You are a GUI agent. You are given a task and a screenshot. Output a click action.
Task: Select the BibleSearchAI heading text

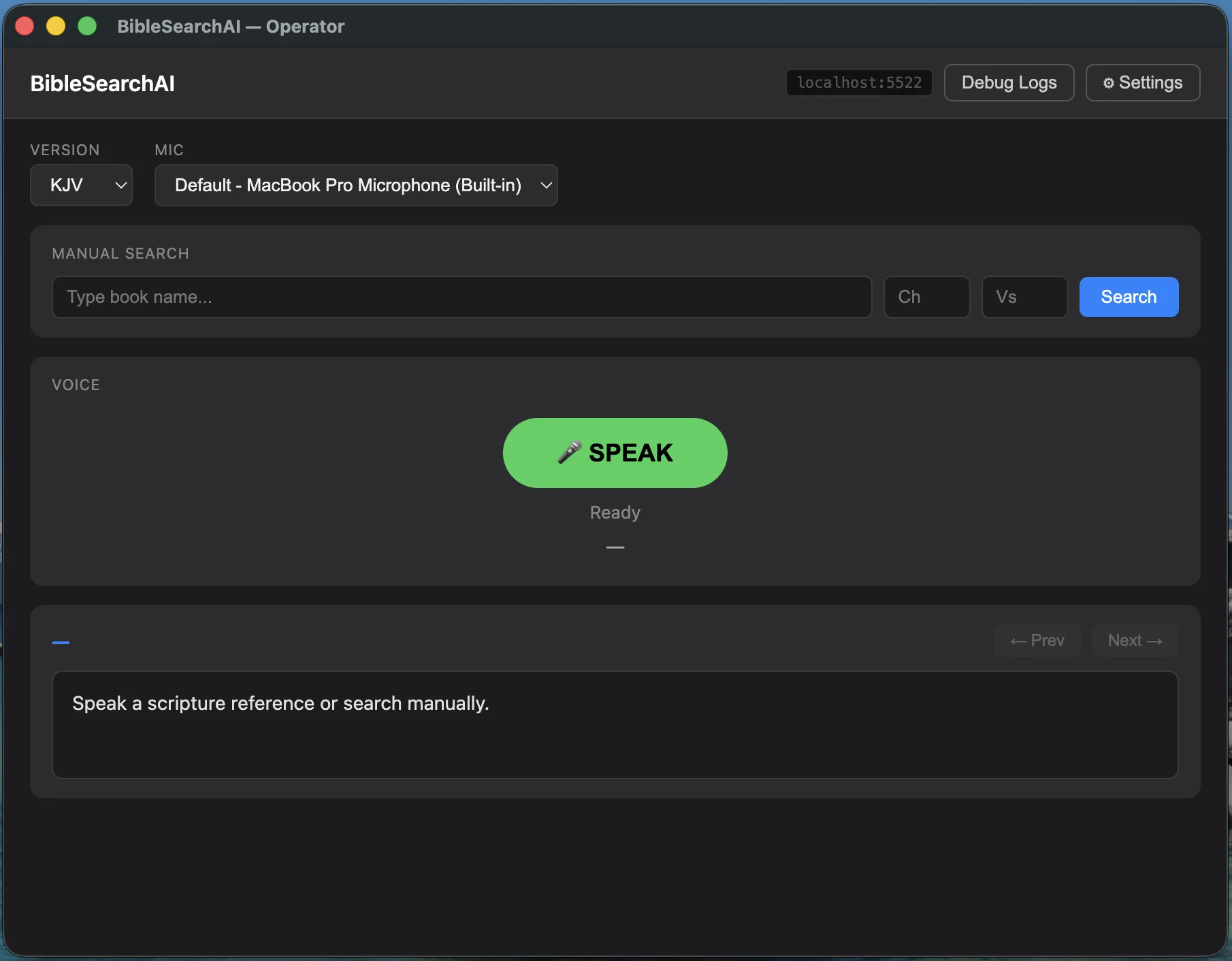tap(102, 83)
